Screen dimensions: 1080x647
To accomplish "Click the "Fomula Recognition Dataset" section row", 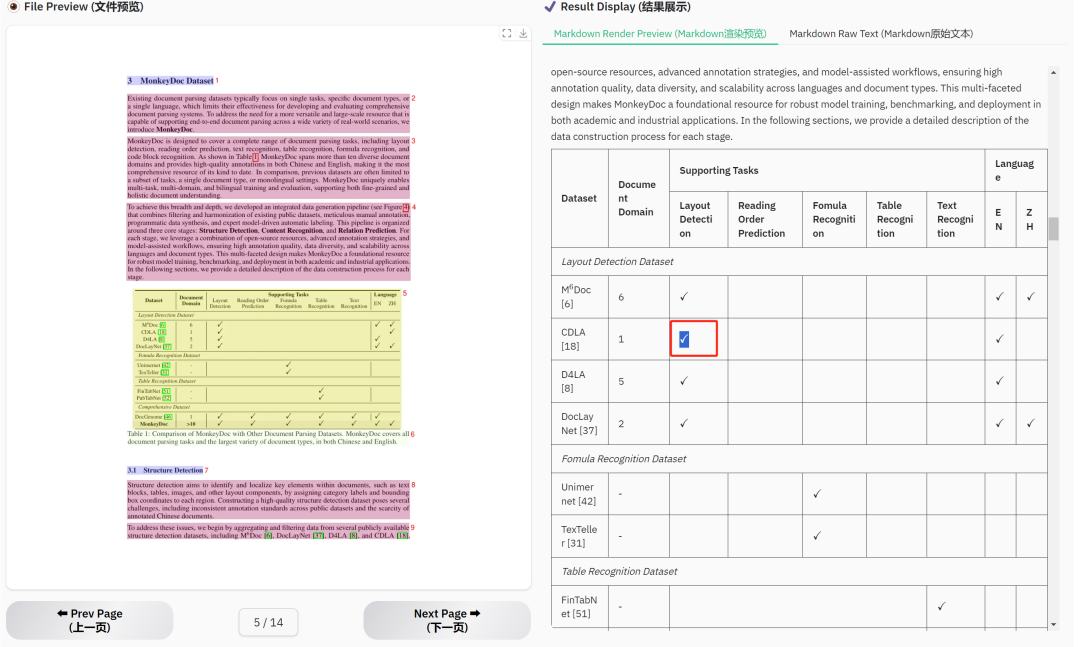I will [799, 459].
